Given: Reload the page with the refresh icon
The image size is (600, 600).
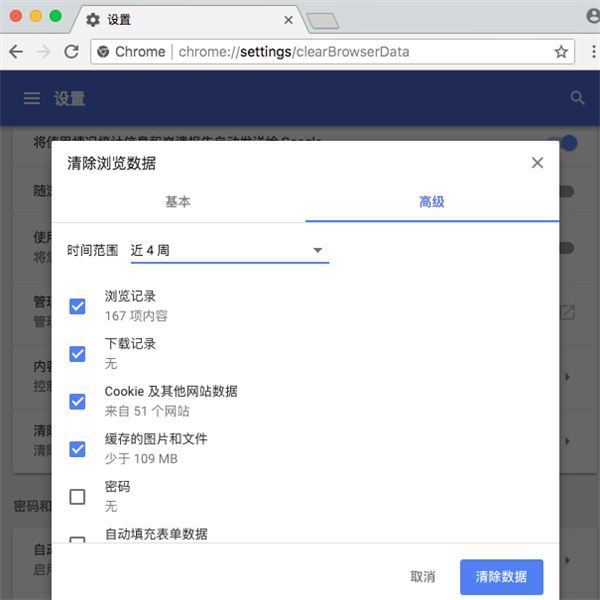Looking at the screenshot, I should coord(71,51).
